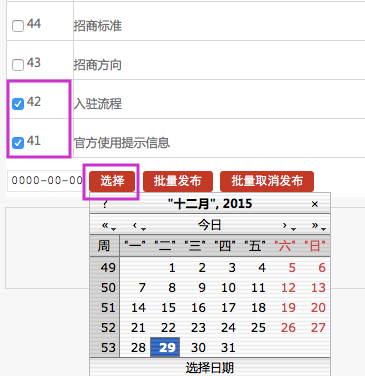
Task: Focus the 0000-00-00 date input field
Action: 46,181
